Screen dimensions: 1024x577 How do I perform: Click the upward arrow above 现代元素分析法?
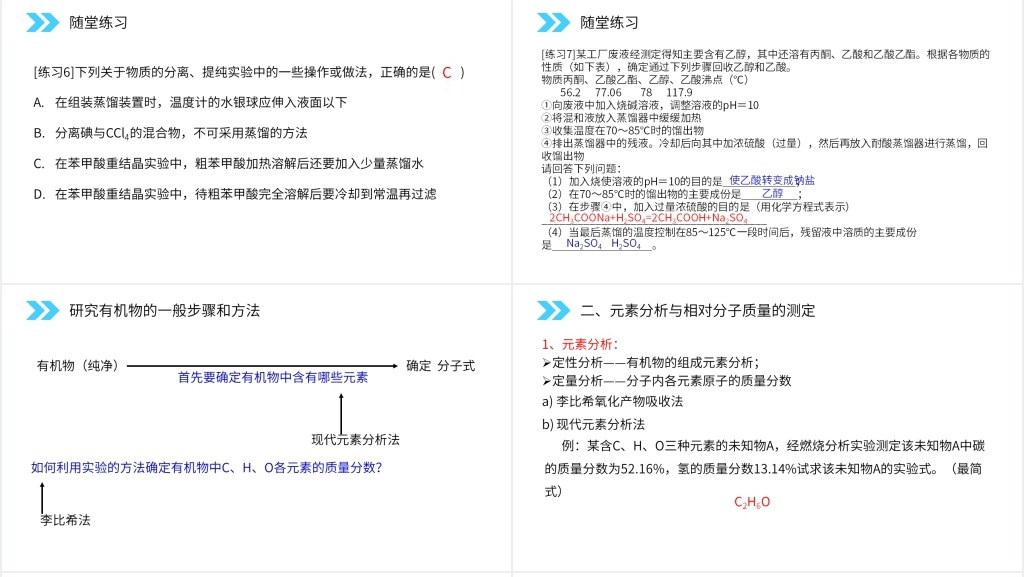[x=341, y=413]
